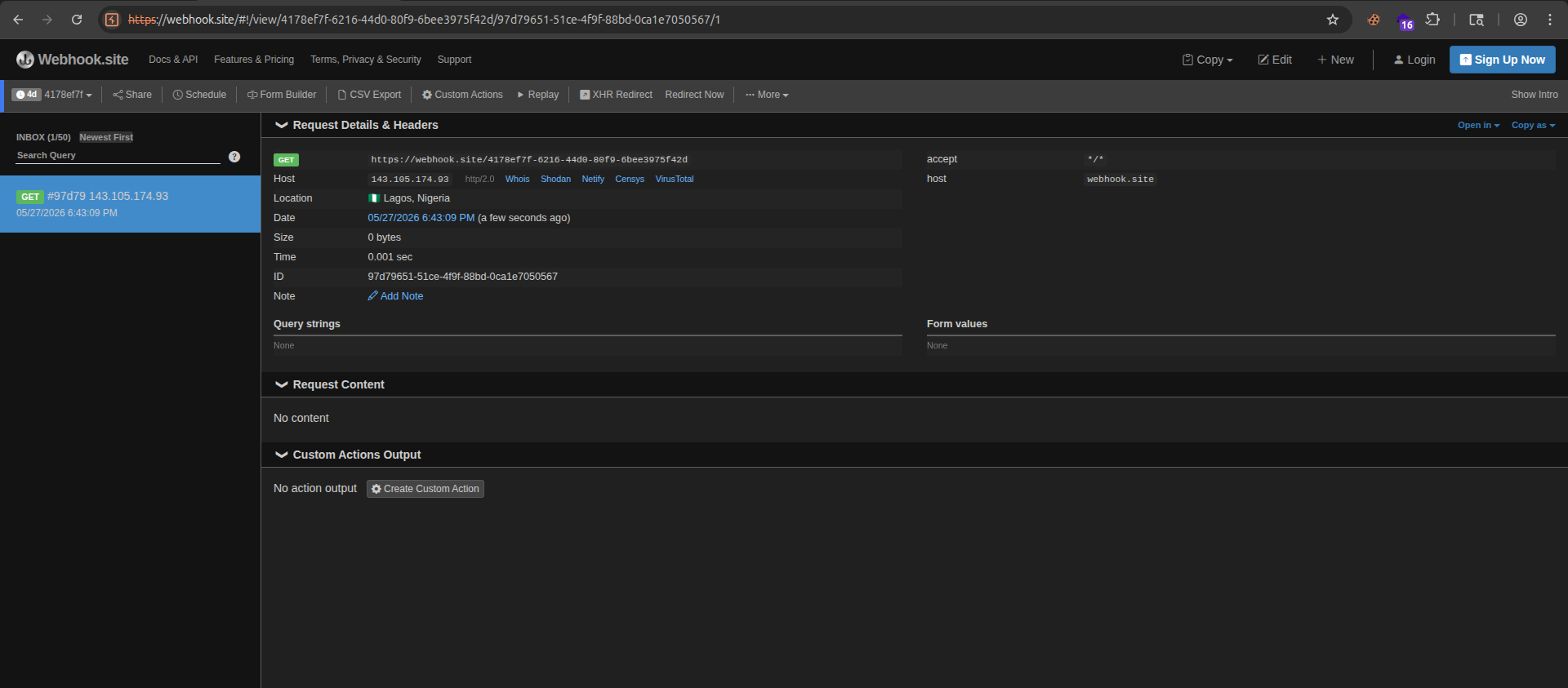Image resolution: width=1568 pixels, height=688 pixels.
Task: Create a New URL
Action: pyautogui.click(x=1335, y=60)
